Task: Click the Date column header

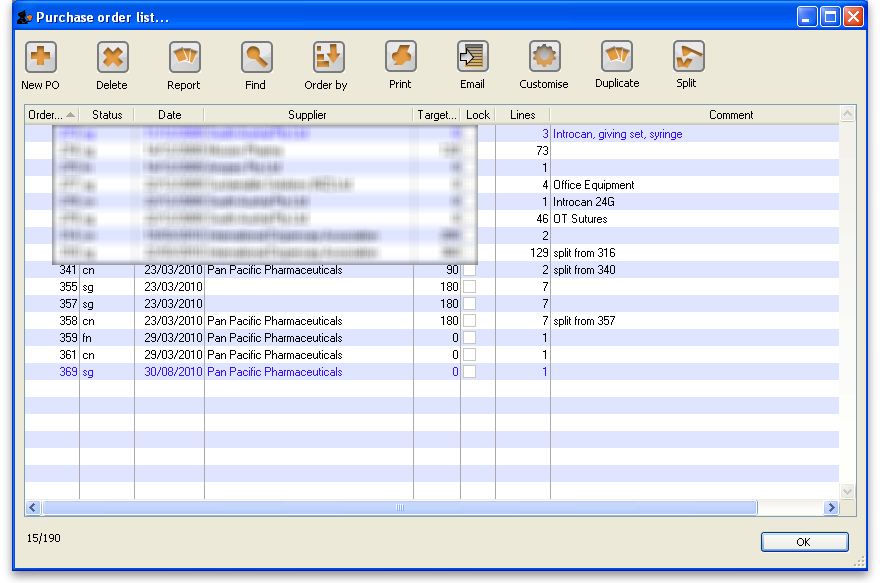Action: (169, 115)
